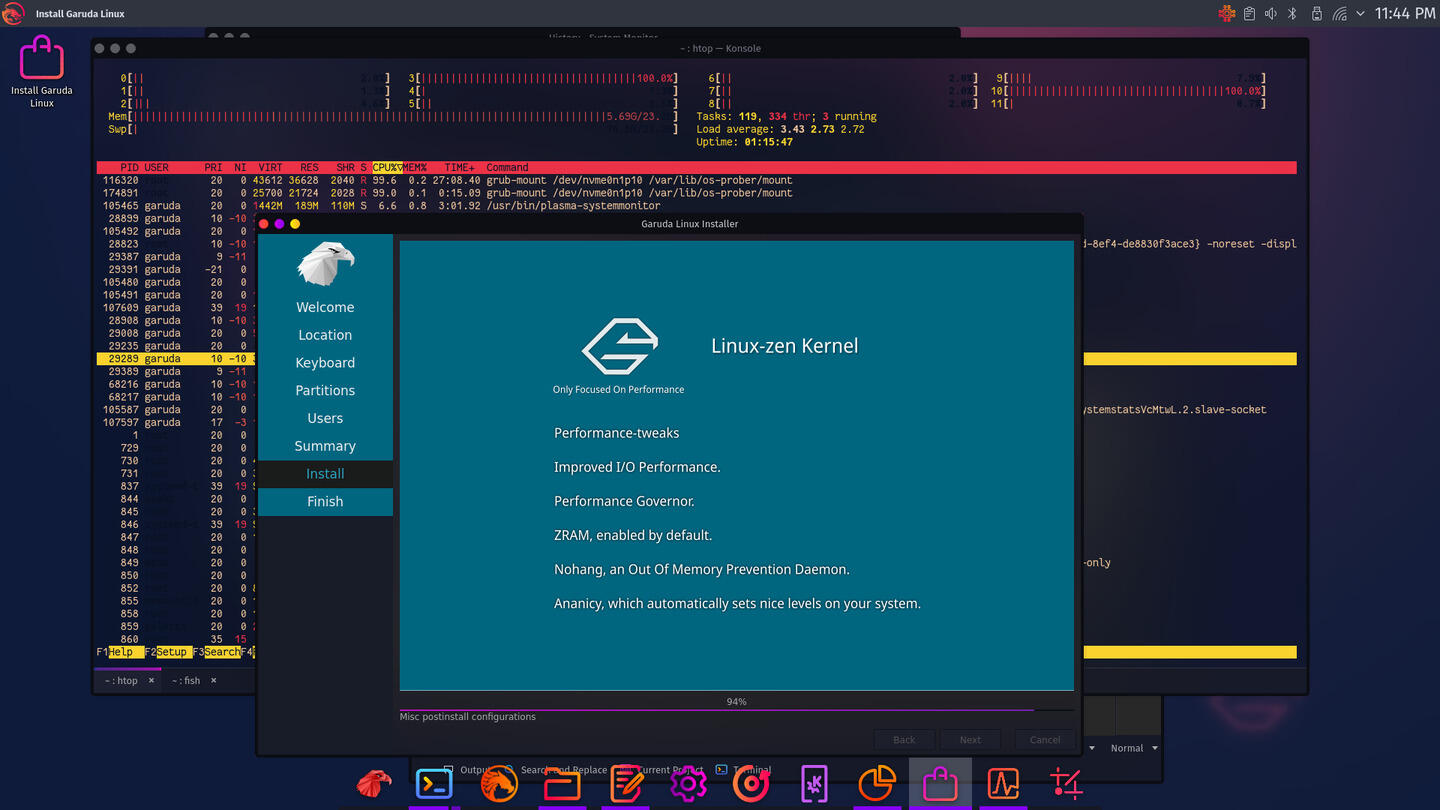
Task: Click the Next button in installer
Action: click(970, 740)
